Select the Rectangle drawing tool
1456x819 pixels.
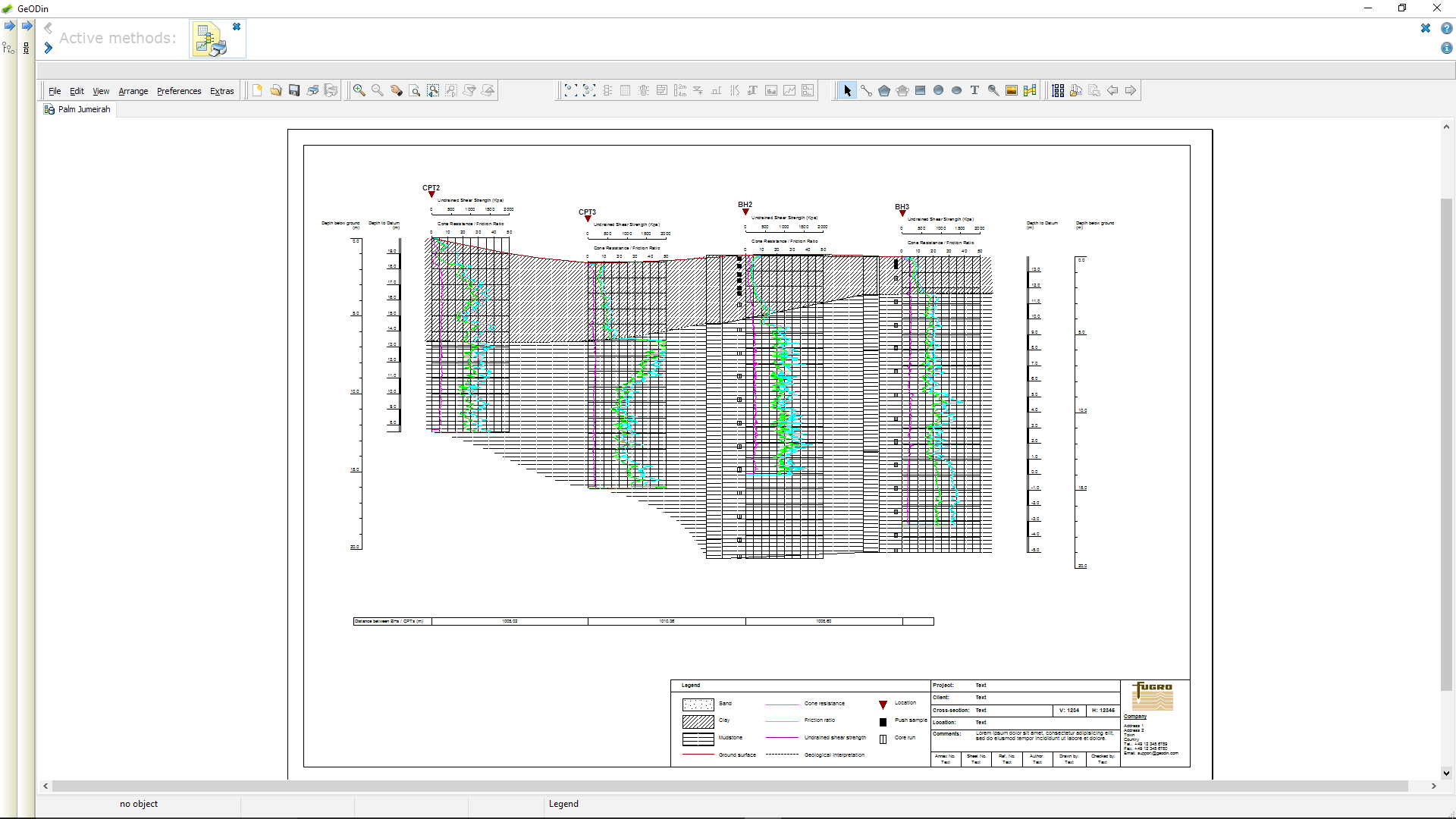pyautogui.click(x=920, y=90)
